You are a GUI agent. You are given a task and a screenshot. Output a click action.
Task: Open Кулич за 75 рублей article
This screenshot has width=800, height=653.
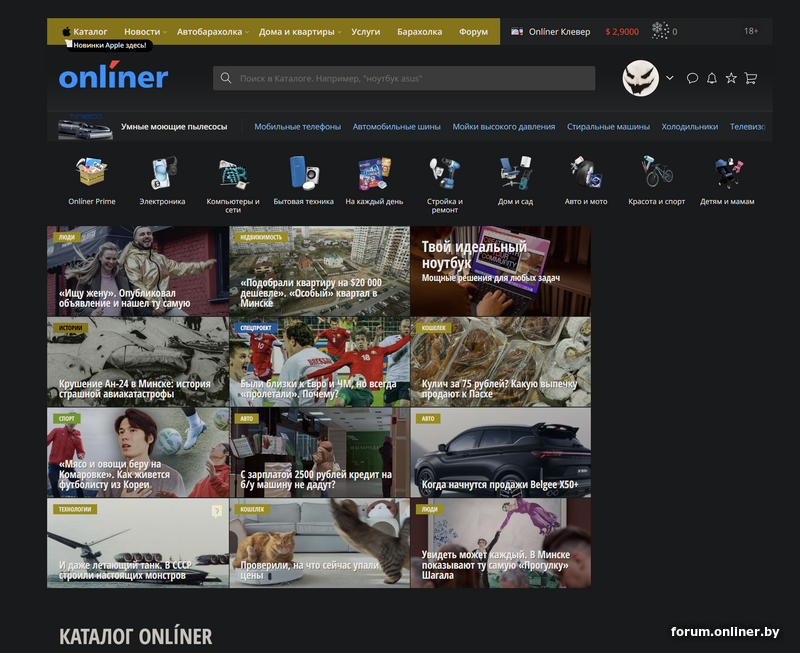tap(501, 362)
